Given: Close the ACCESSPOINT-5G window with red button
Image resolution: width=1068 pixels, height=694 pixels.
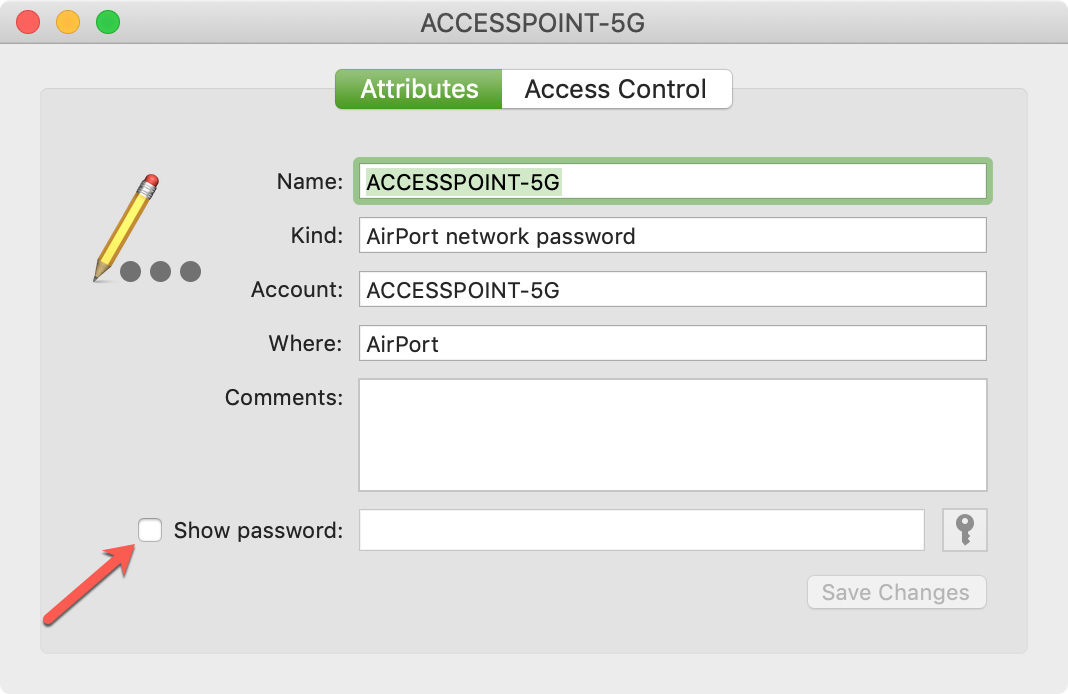Looking at the screenshot, I should coord(28,22).
